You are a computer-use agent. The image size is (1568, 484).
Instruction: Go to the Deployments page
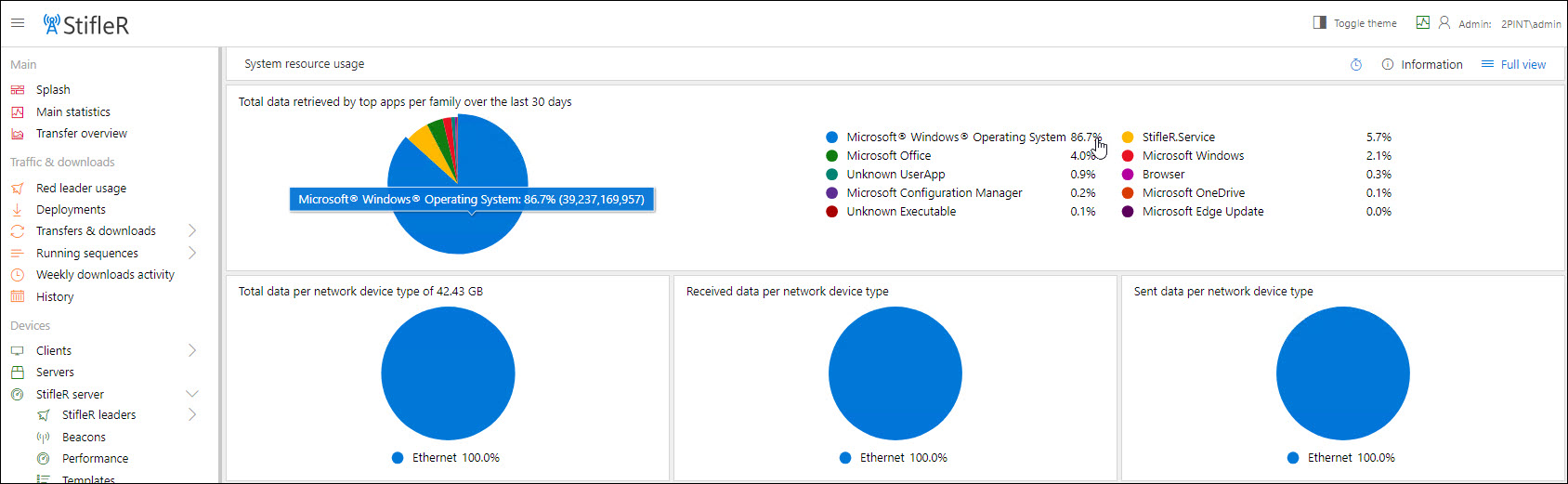(x=71, y=210)
